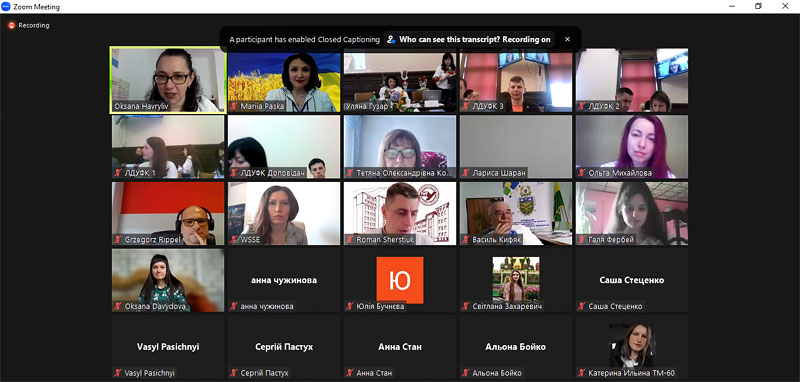Screen dimensions: 800x382
Task: Click the transcript visibility people icon
Action: pos(391,39)
